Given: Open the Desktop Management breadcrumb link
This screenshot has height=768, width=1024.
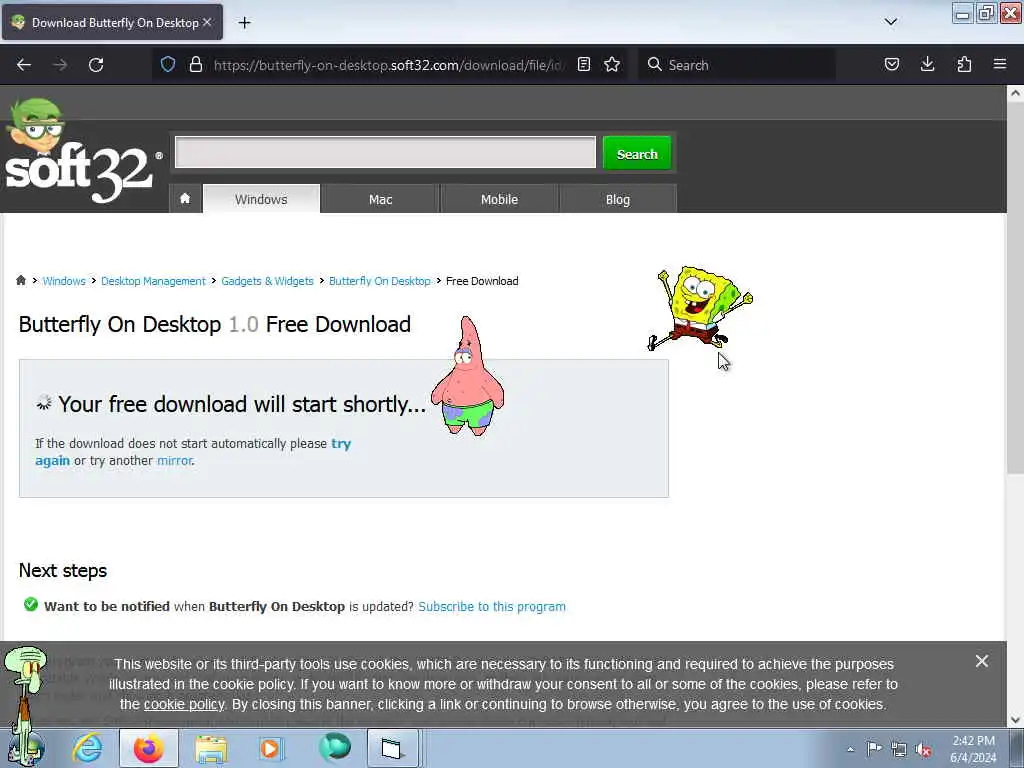Looking at the screenshot, I should pos(153,281).
